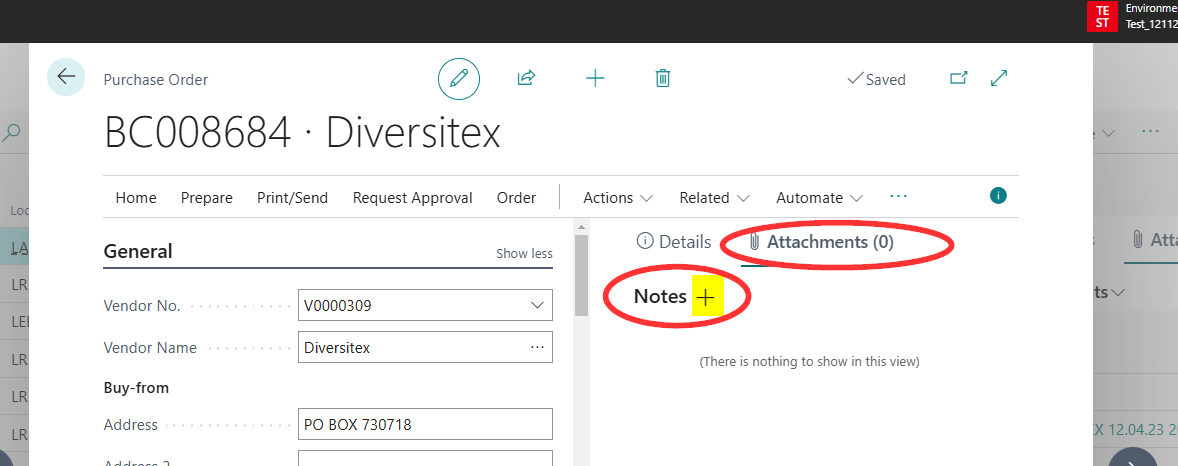The width and height of the screenshot is (1178, 466).
Task: Show more actions ellipsis in menu bar
Action: tap(899, 197)
